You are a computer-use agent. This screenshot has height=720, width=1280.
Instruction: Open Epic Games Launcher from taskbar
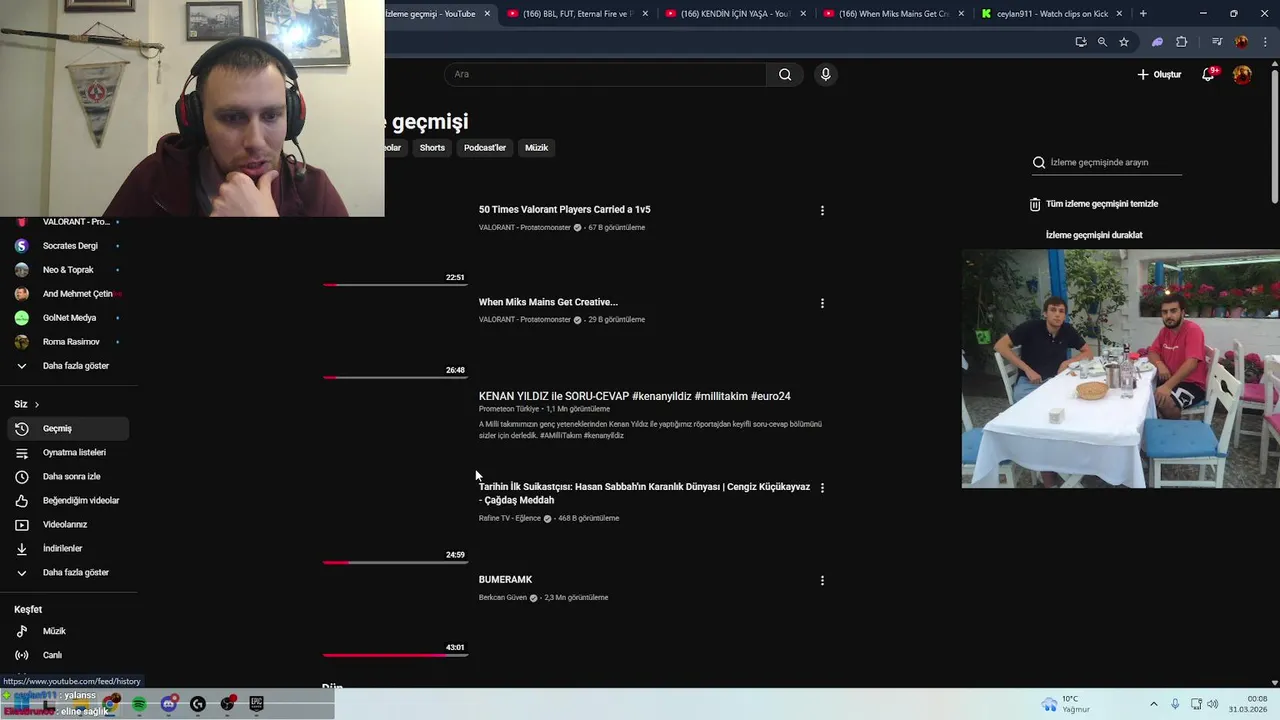point(256,704)
